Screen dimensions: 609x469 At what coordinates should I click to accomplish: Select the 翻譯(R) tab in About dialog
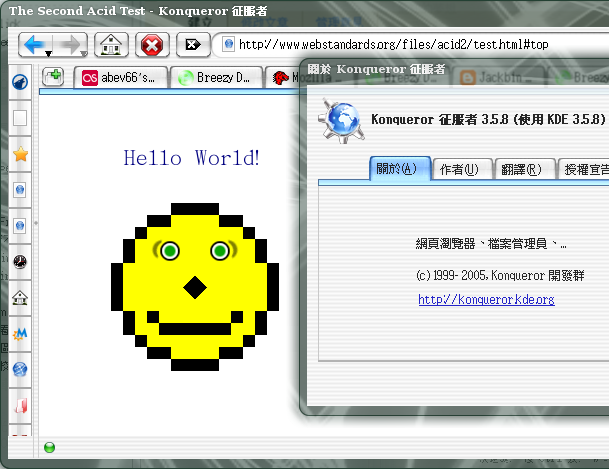524,169
